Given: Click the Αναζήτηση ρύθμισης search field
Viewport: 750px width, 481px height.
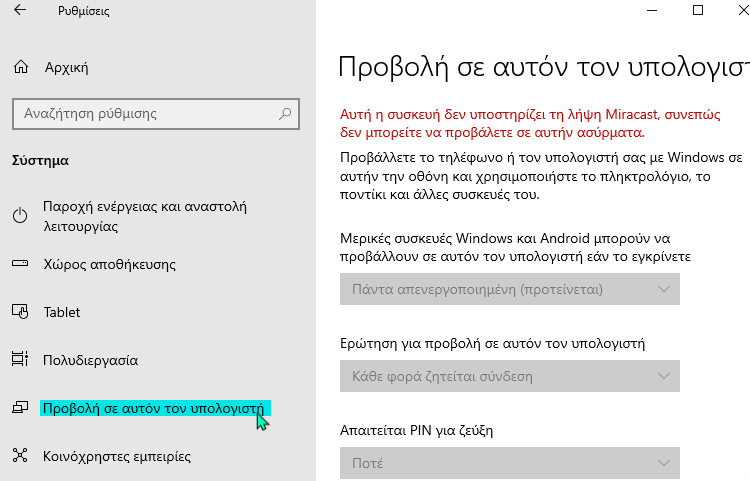Looking at the screenshot, I should coord(156,114).
